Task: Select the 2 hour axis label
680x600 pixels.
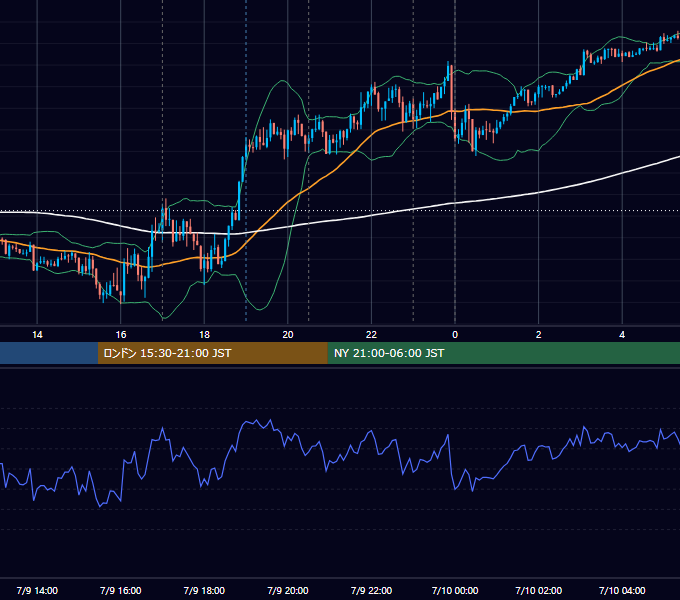Action: [539, 335]
